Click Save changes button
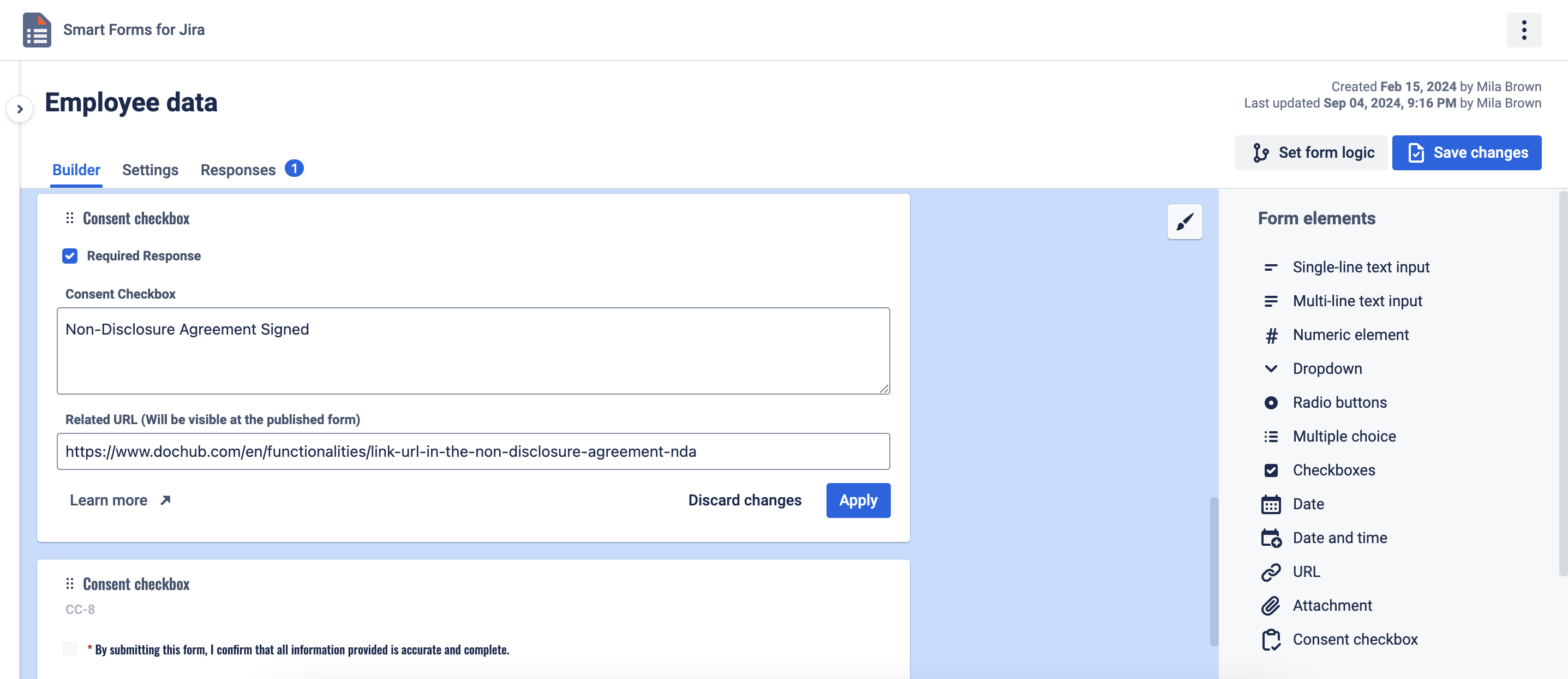The height and width of the screenshot is (679, 1568). point(1467,152)
